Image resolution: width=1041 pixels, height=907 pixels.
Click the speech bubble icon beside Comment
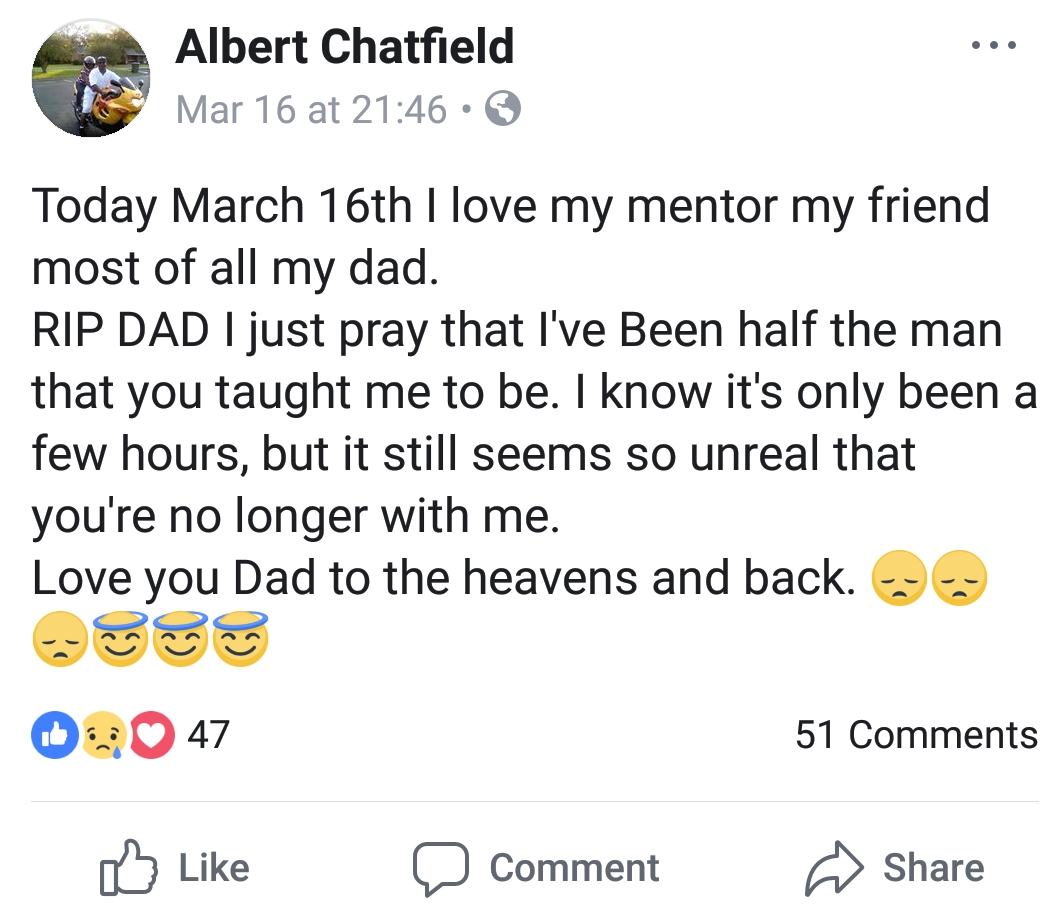[x=440, y=866]
